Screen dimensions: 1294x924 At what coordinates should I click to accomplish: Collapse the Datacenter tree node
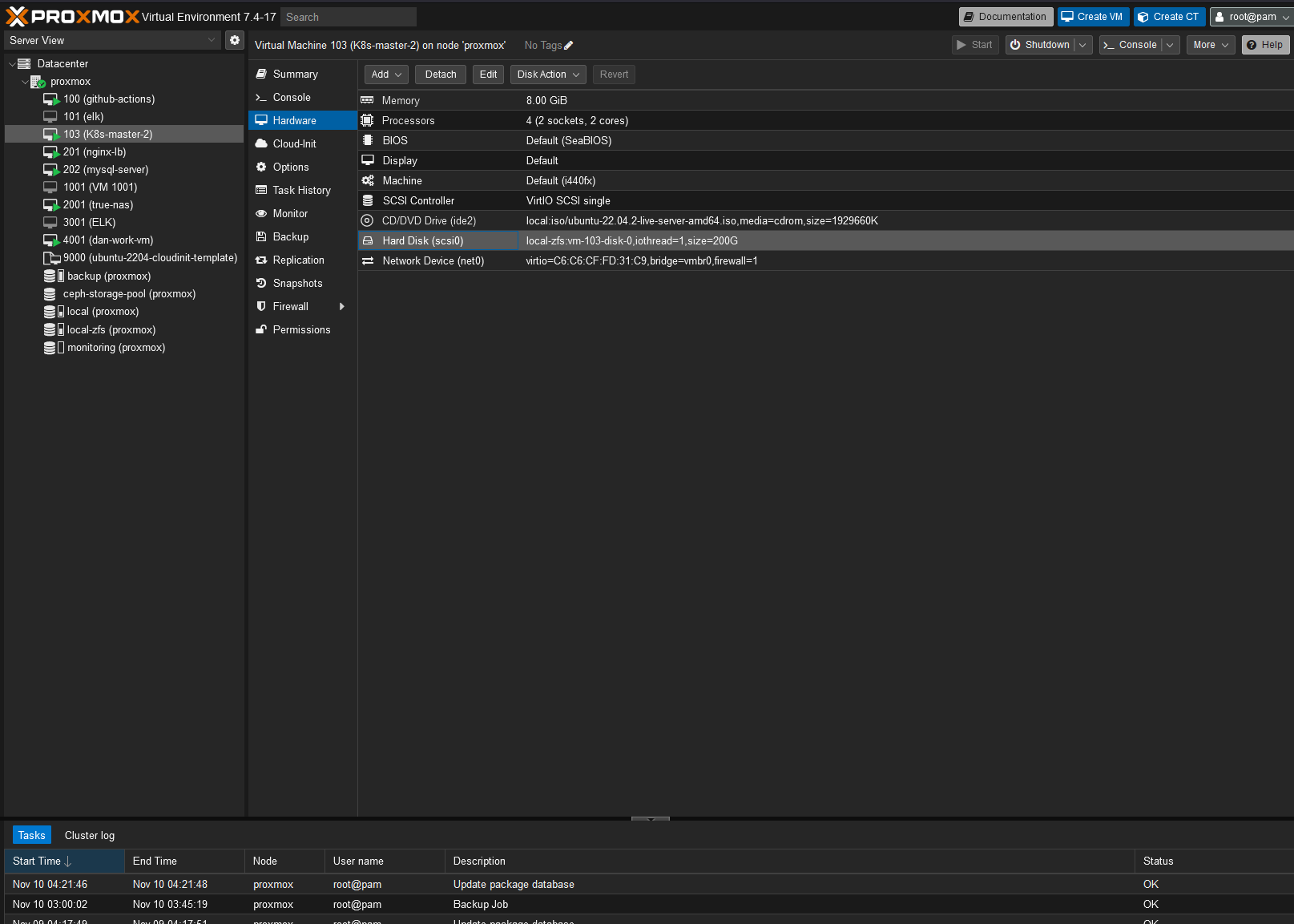[12, 63]
